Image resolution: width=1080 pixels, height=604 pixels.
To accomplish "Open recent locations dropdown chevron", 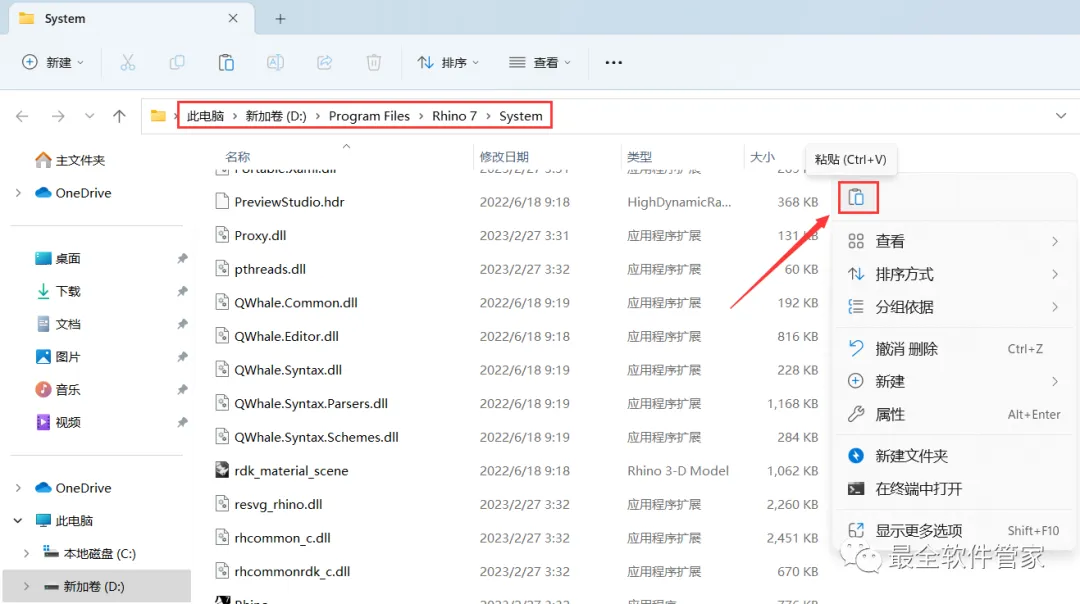I will pos(90,116).
